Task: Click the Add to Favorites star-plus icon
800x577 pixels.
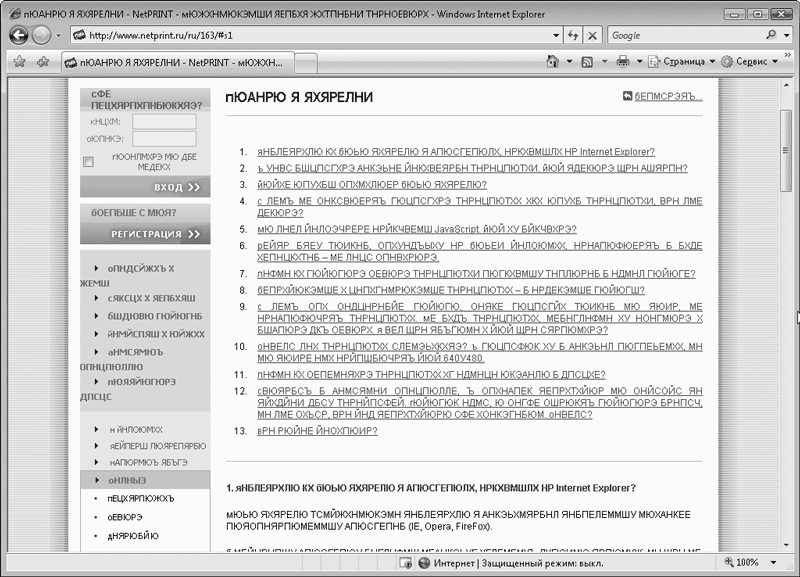Action: pos(43,62)
